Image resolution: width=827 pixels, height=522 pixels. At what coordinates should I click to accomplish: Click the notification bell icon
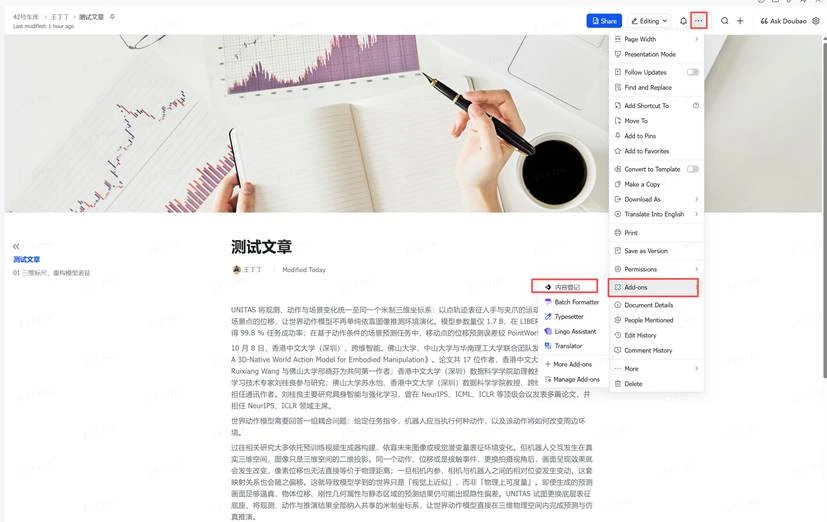coord(683,21)
